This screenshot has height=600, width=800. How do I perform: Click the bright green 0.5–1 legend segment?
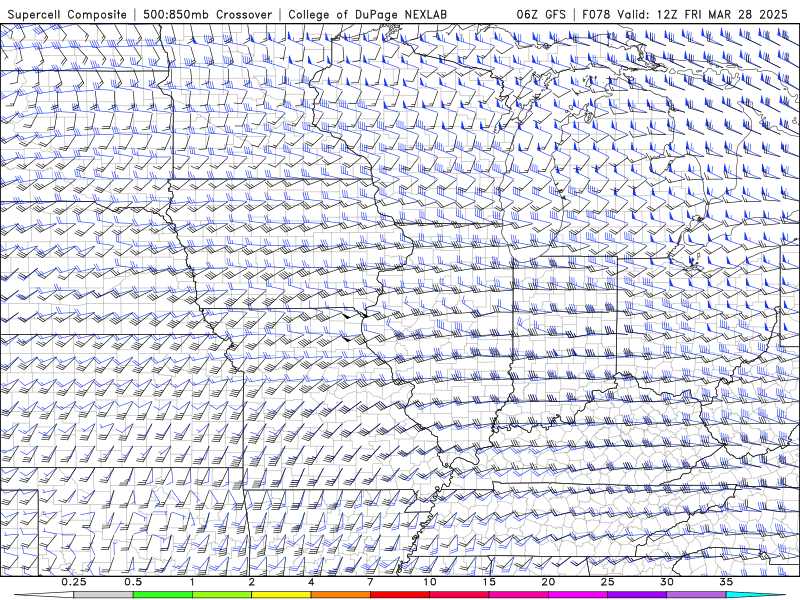tap(162, 595)
